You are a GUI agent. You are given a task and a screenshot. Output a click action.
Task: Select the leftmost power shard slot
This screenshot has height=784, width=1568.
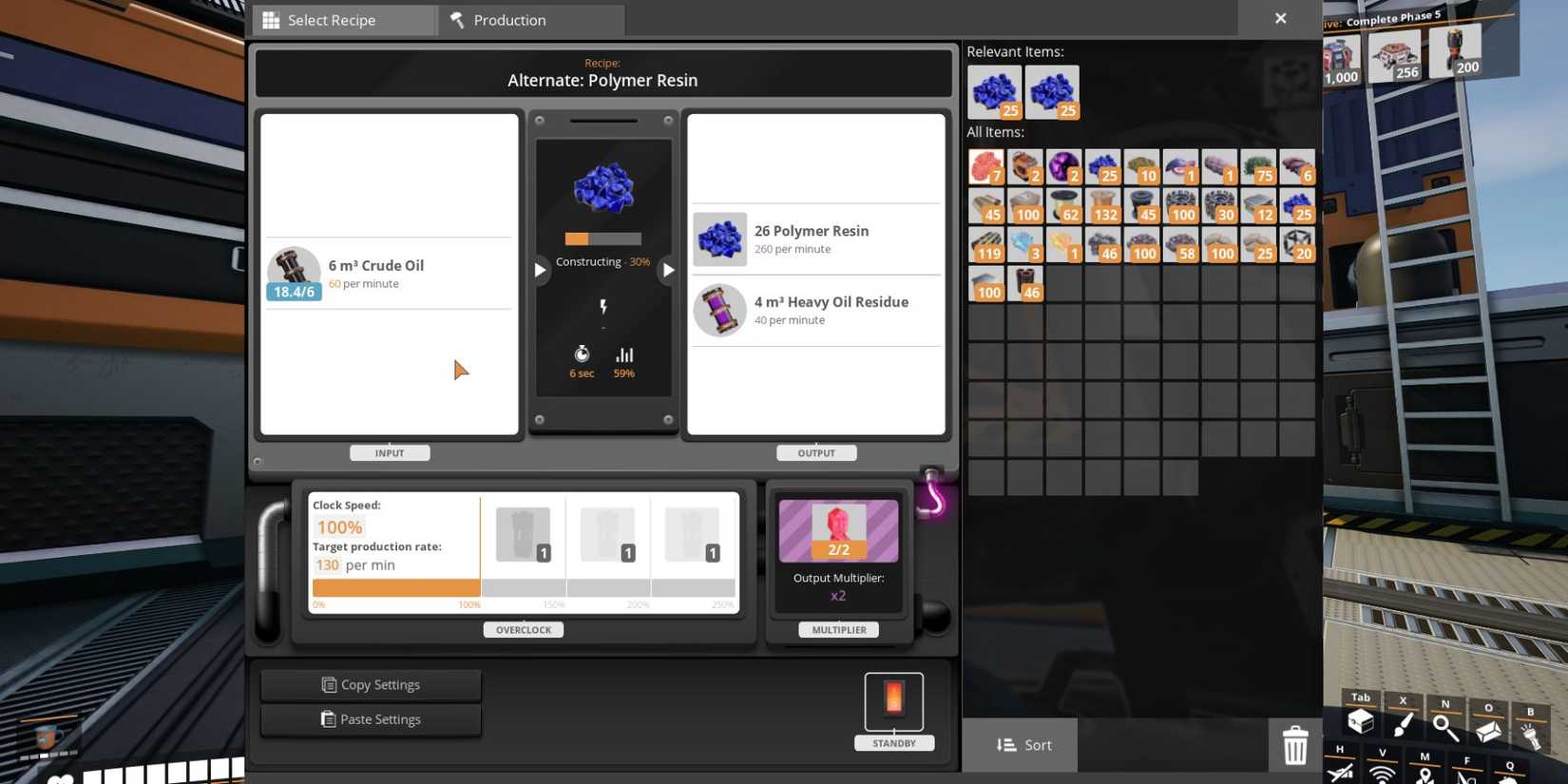tap(523, 534)
